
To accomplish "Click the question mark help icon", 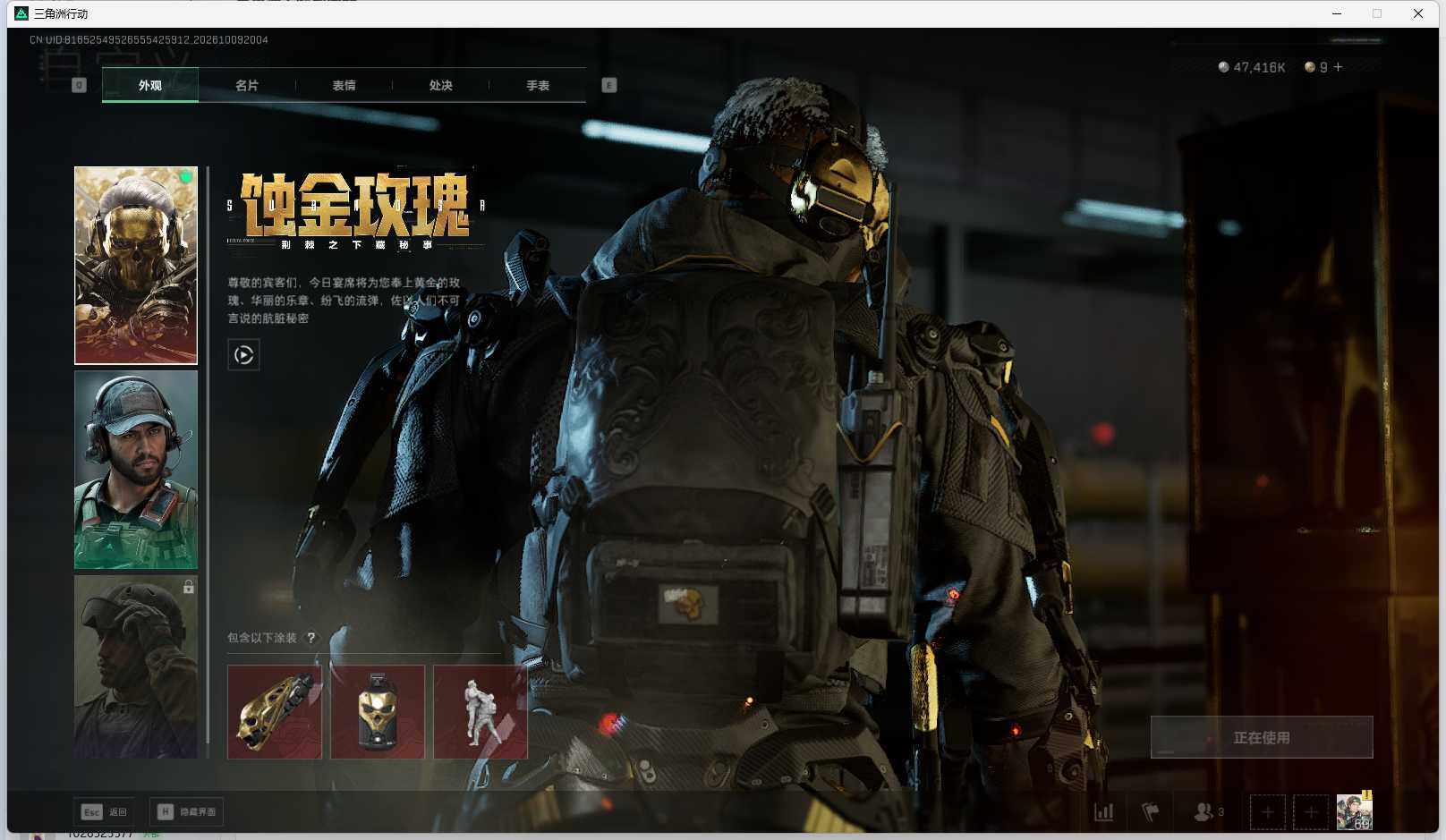I will (311, 638).
